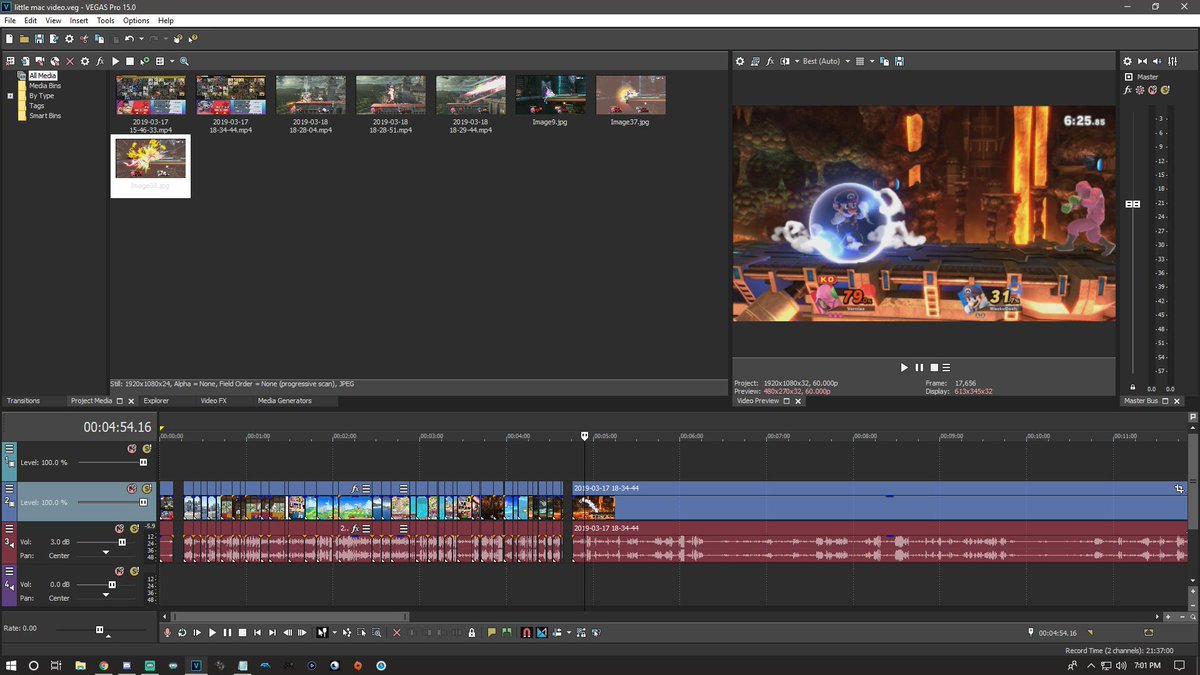Open the Project Media views dropdown arrow
Image resolution: width=1200 pixels, height=675 pixels.
172,61
